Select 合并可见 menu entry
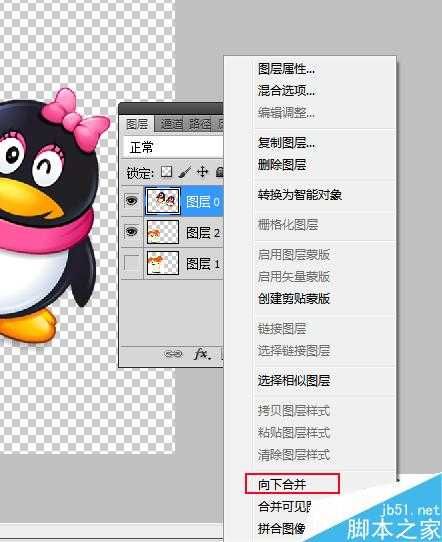The height and width of the screenshot is (542, 442). pos(285,506)
